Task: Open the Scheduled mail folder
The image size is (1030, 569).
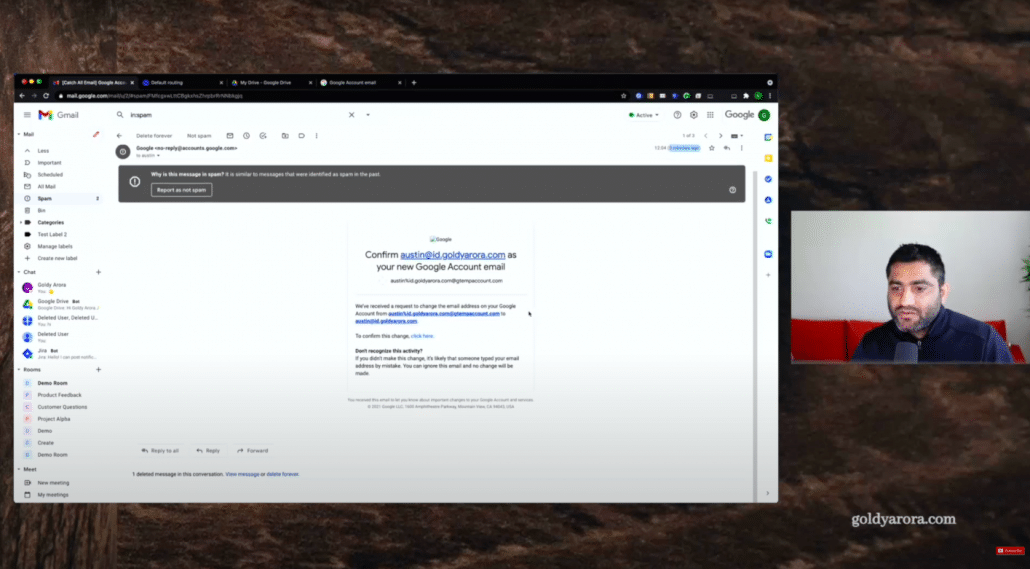Action: pyautogui.click(x=50, y=175)
